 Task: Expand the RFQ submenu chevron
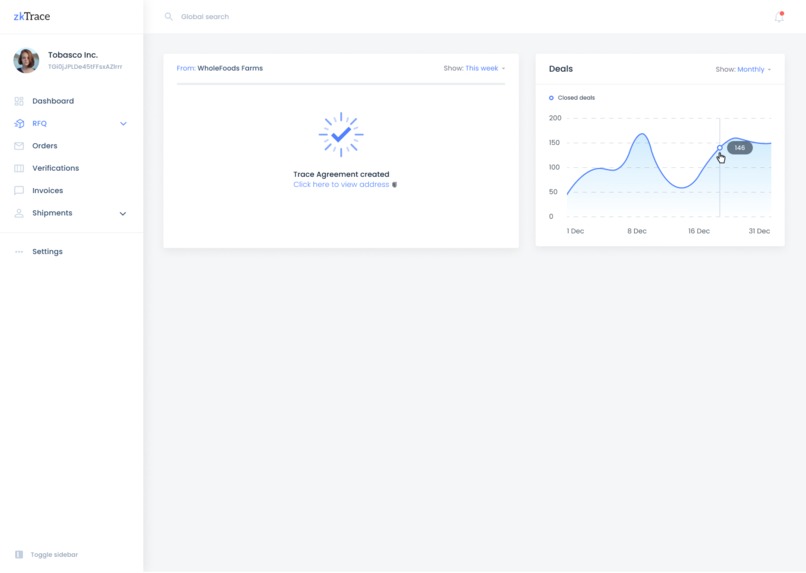click(123, 123)
